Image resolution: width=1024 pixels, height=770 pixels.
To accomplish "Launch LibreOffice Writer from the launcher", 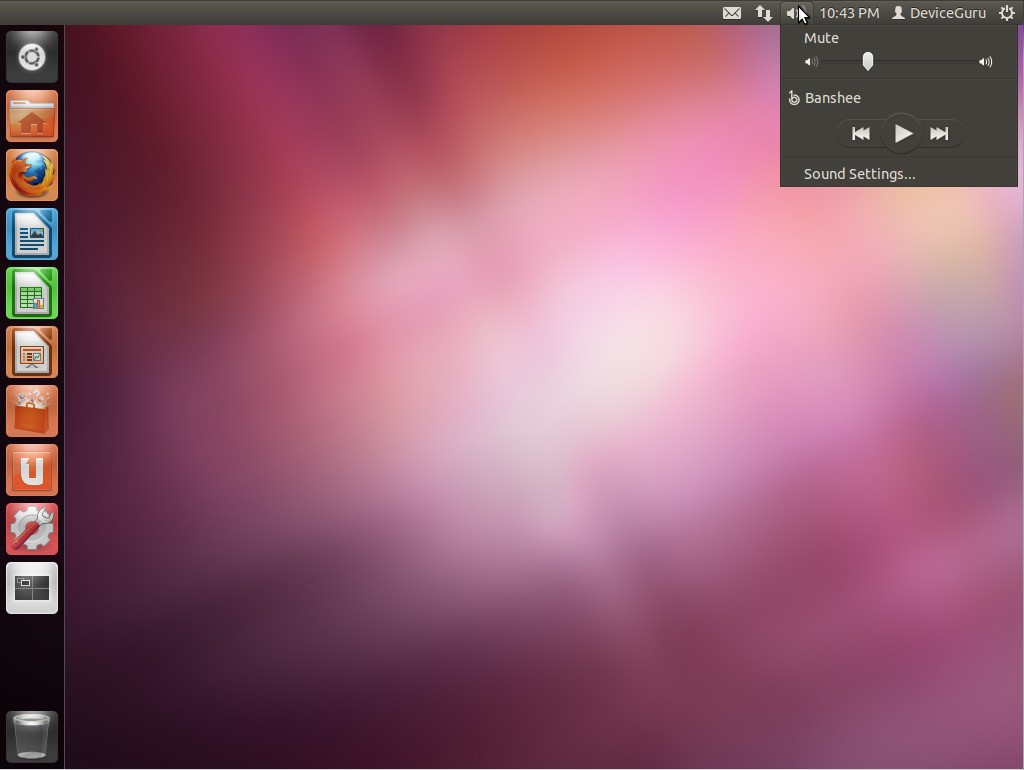I will 32,234.
